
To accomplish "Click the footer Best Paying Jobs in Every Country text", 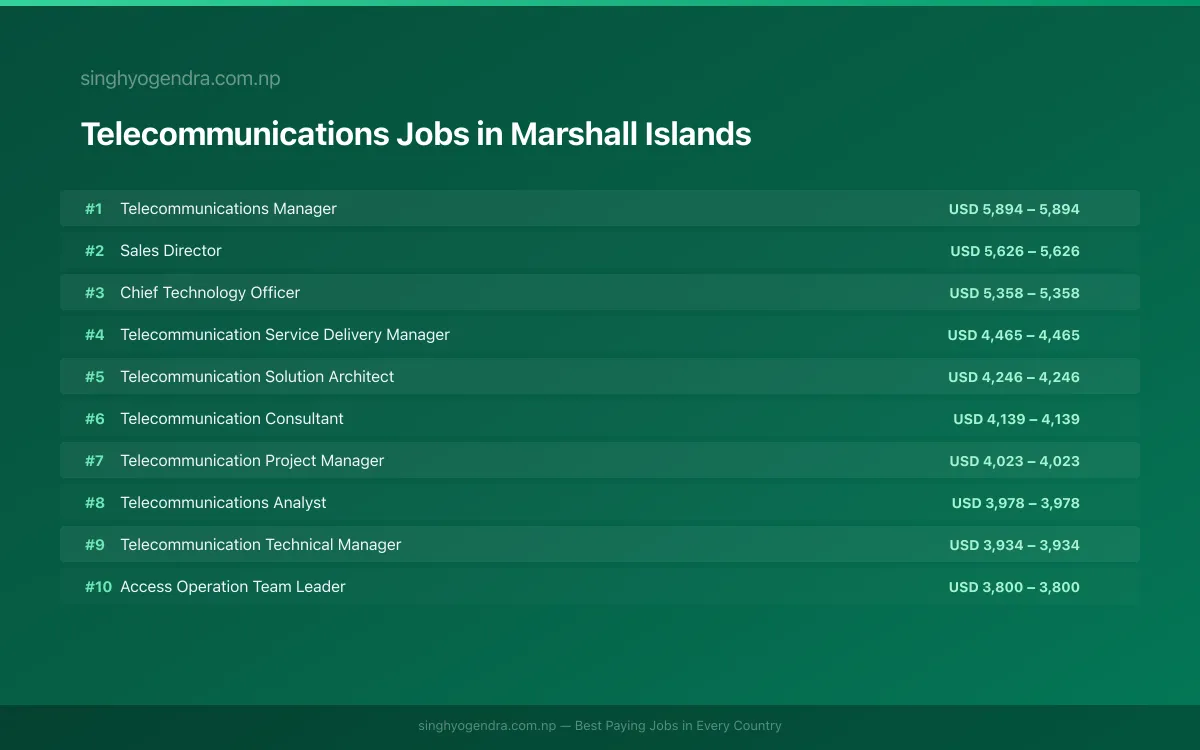I will (x=678, y=726).
